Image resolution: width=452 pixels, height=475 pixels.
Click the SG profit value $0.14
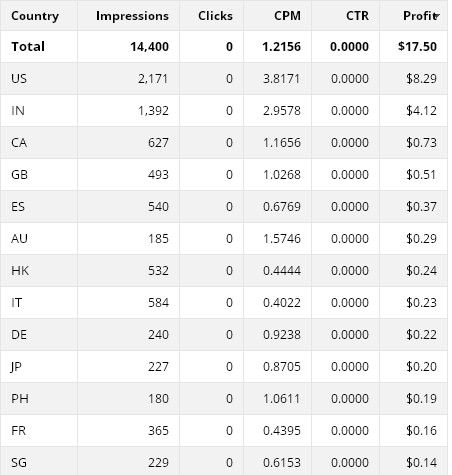pos(421,463)
